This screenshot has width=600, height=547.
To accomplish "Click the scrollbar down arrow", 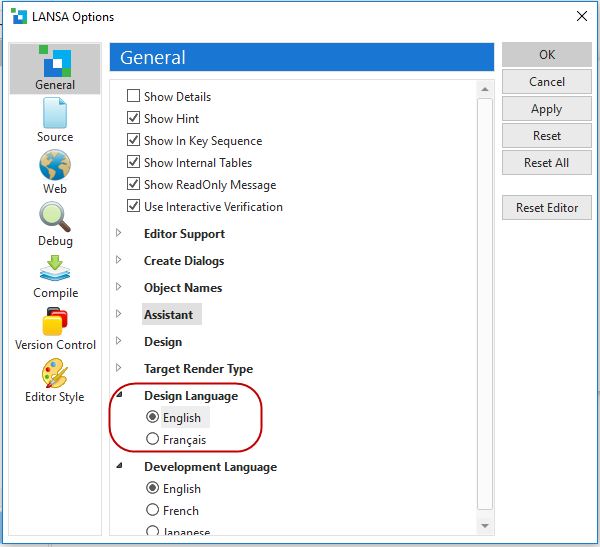I will pos(486,525).
